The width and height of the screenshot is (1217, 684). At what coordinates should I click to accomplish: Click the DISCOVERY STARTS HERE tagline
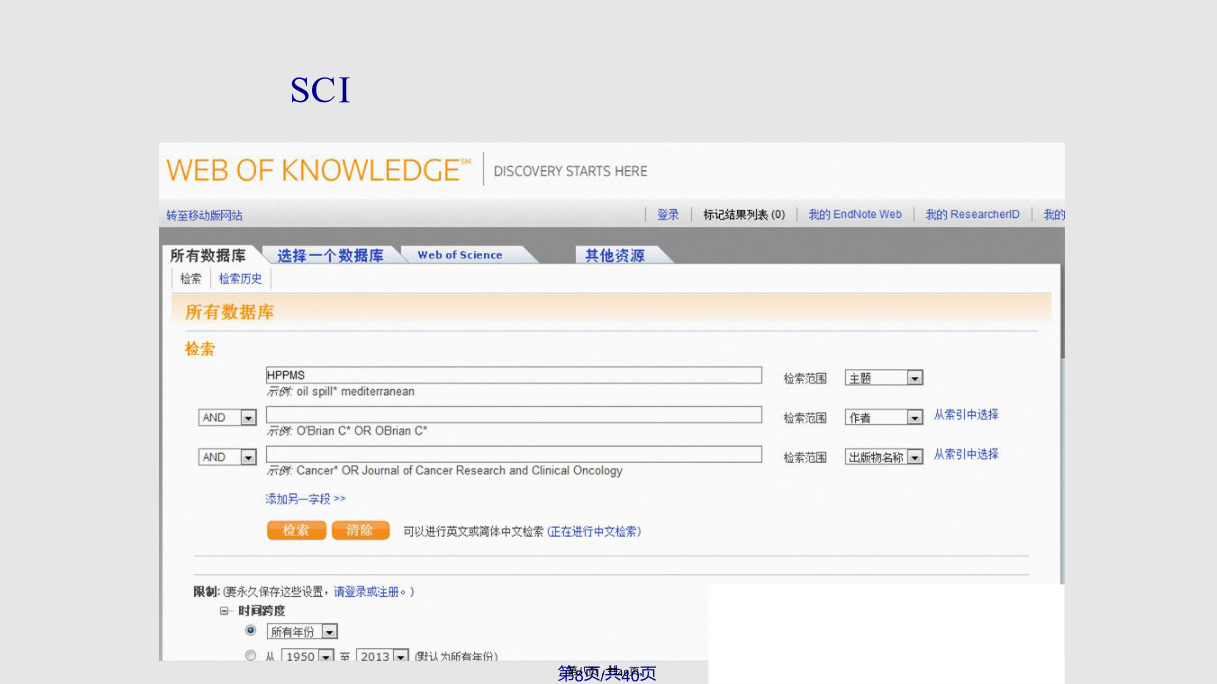tap(570, 171)
